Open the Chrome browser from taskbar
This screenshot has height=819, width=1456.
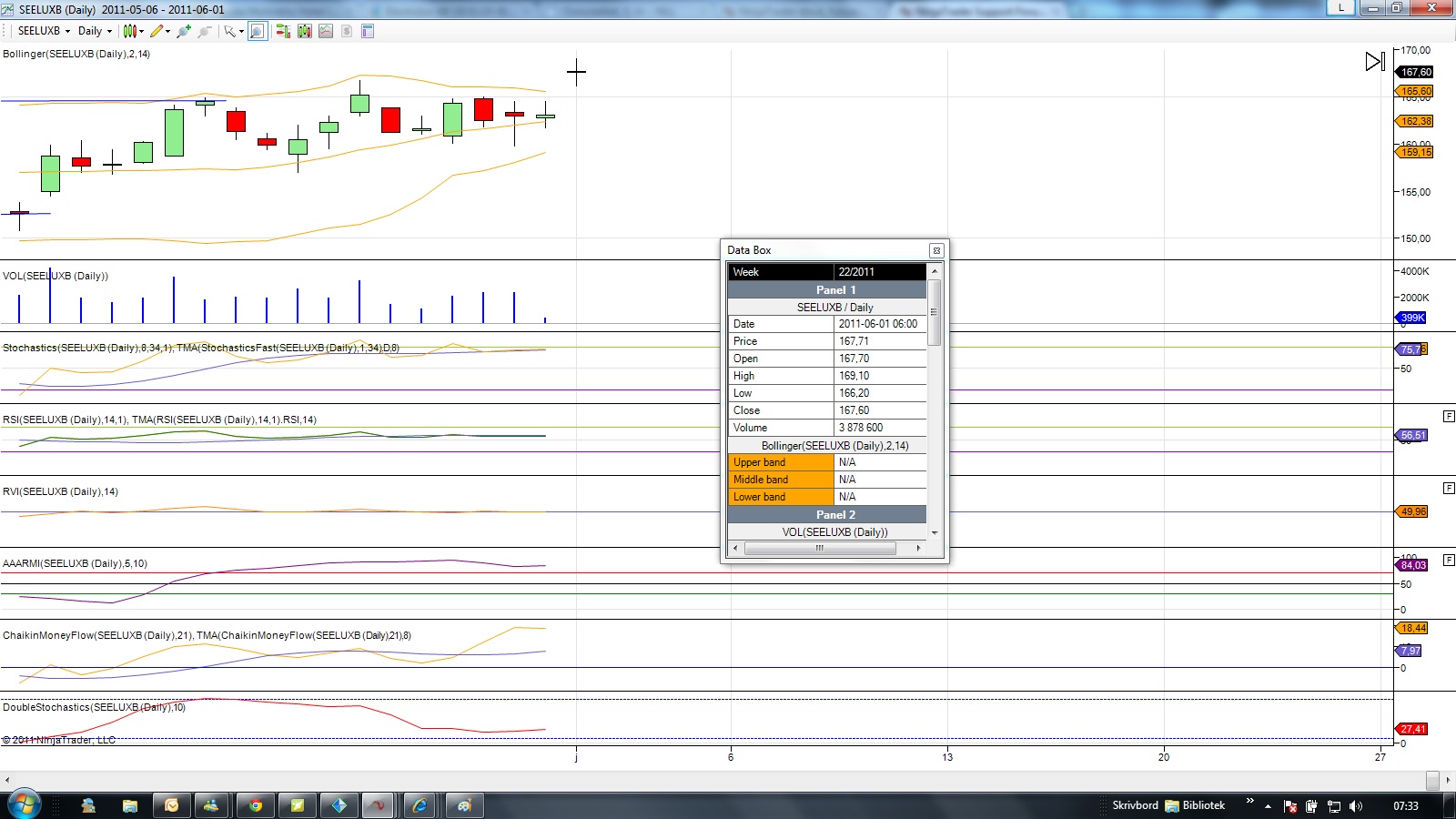point(256,805)
